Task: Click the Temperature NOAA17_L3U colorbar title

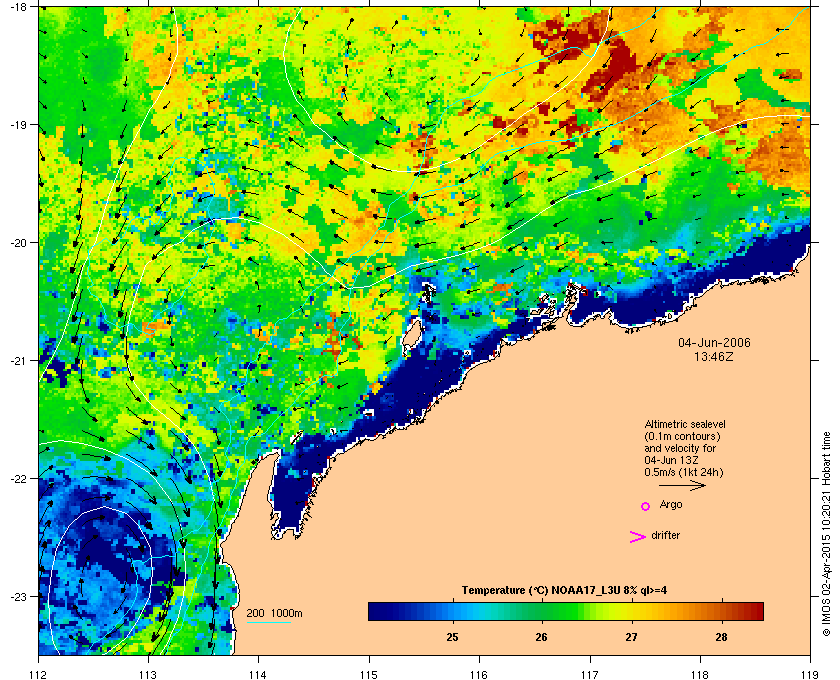Action: pyautogui.click(x=564, y=590)
